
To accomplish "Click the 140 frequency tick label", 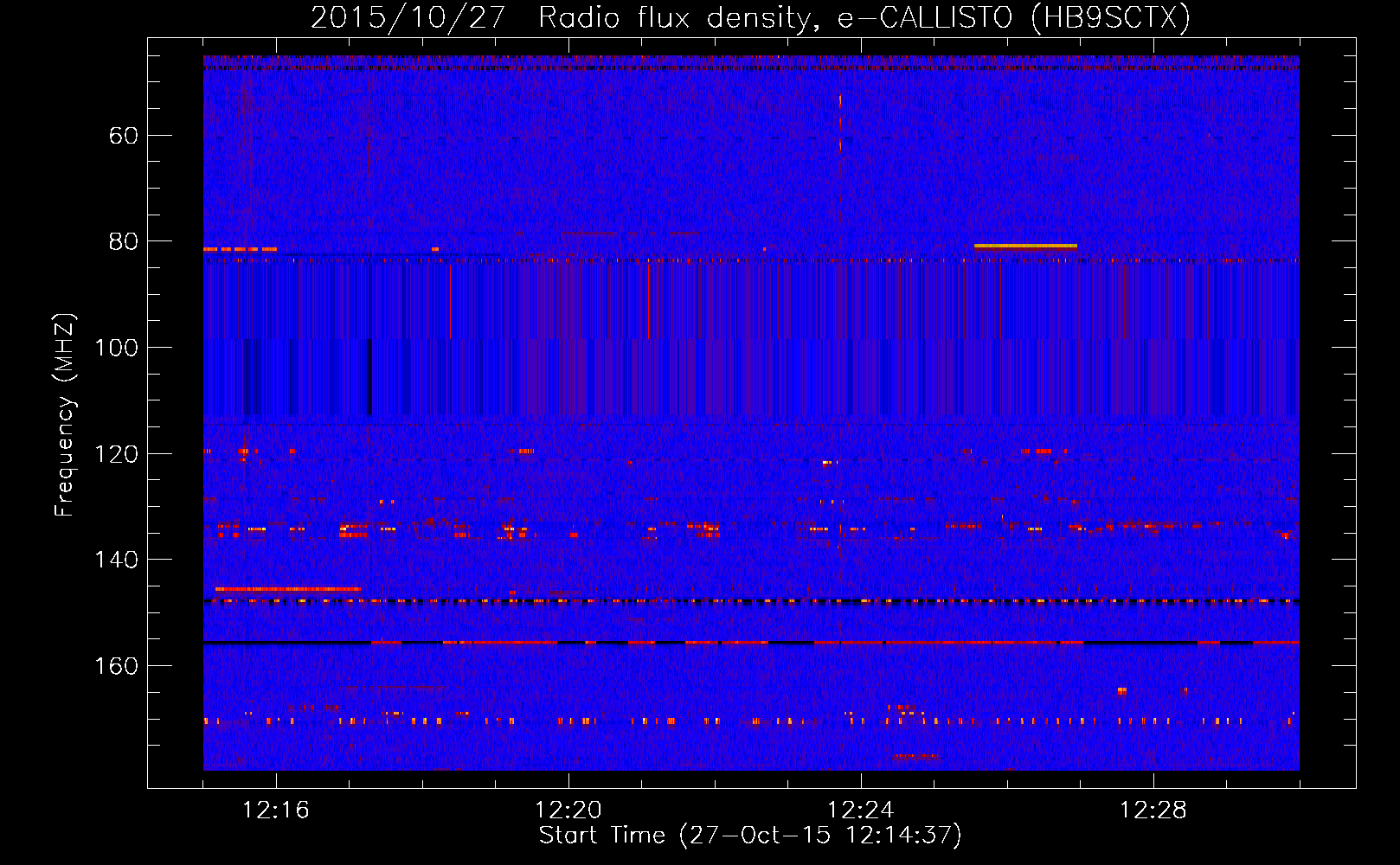I will pyautogui.click(x=116, y=560).
